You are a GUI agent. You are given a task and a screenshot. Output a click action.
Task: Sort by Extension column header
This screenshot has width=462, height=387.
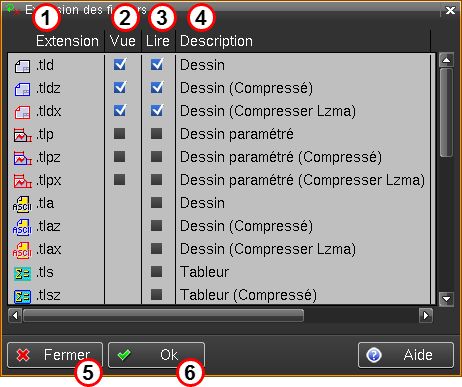(67, 41)
